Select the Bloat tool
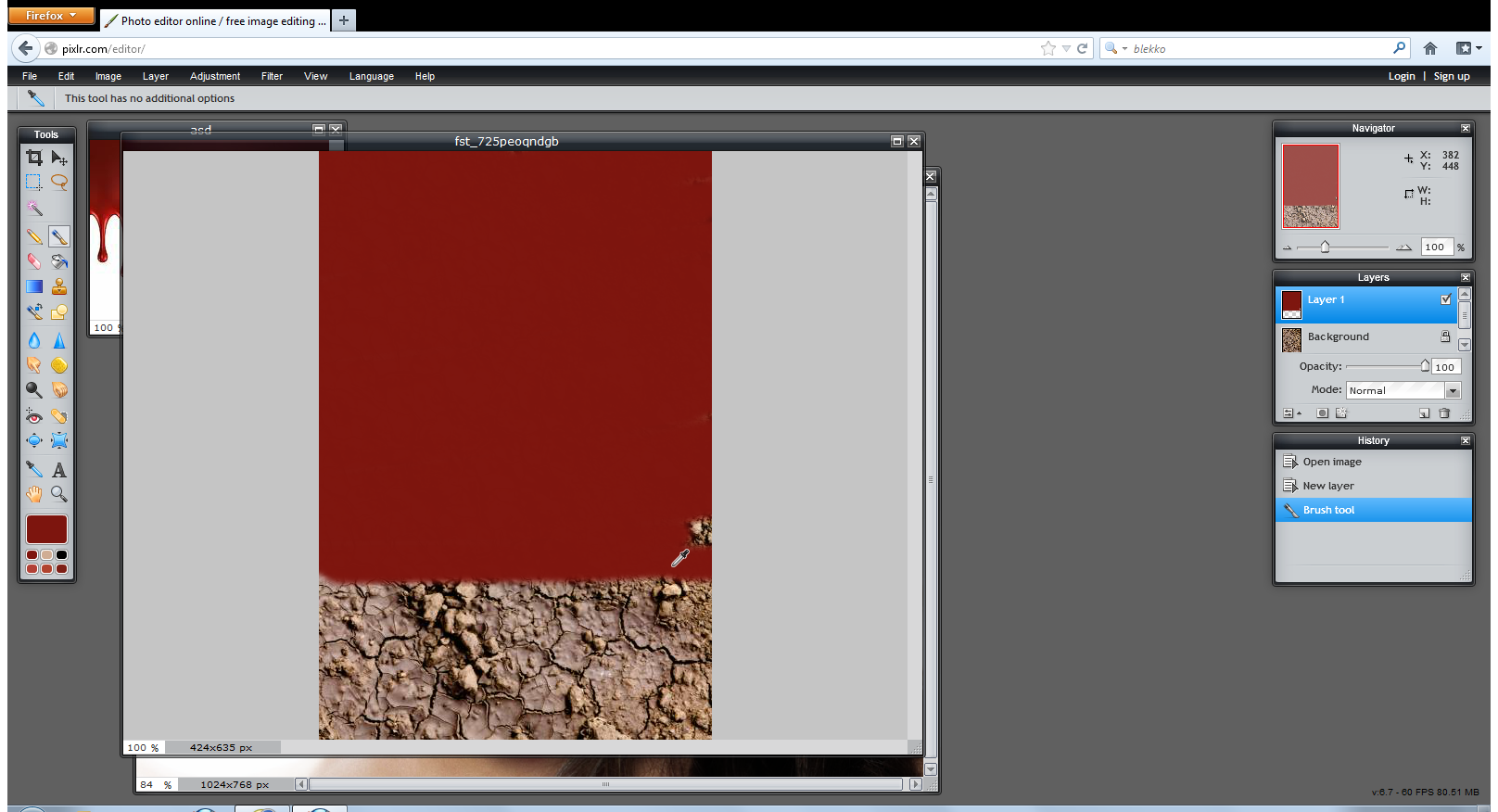1498x812 pixels. coord(34,441)
